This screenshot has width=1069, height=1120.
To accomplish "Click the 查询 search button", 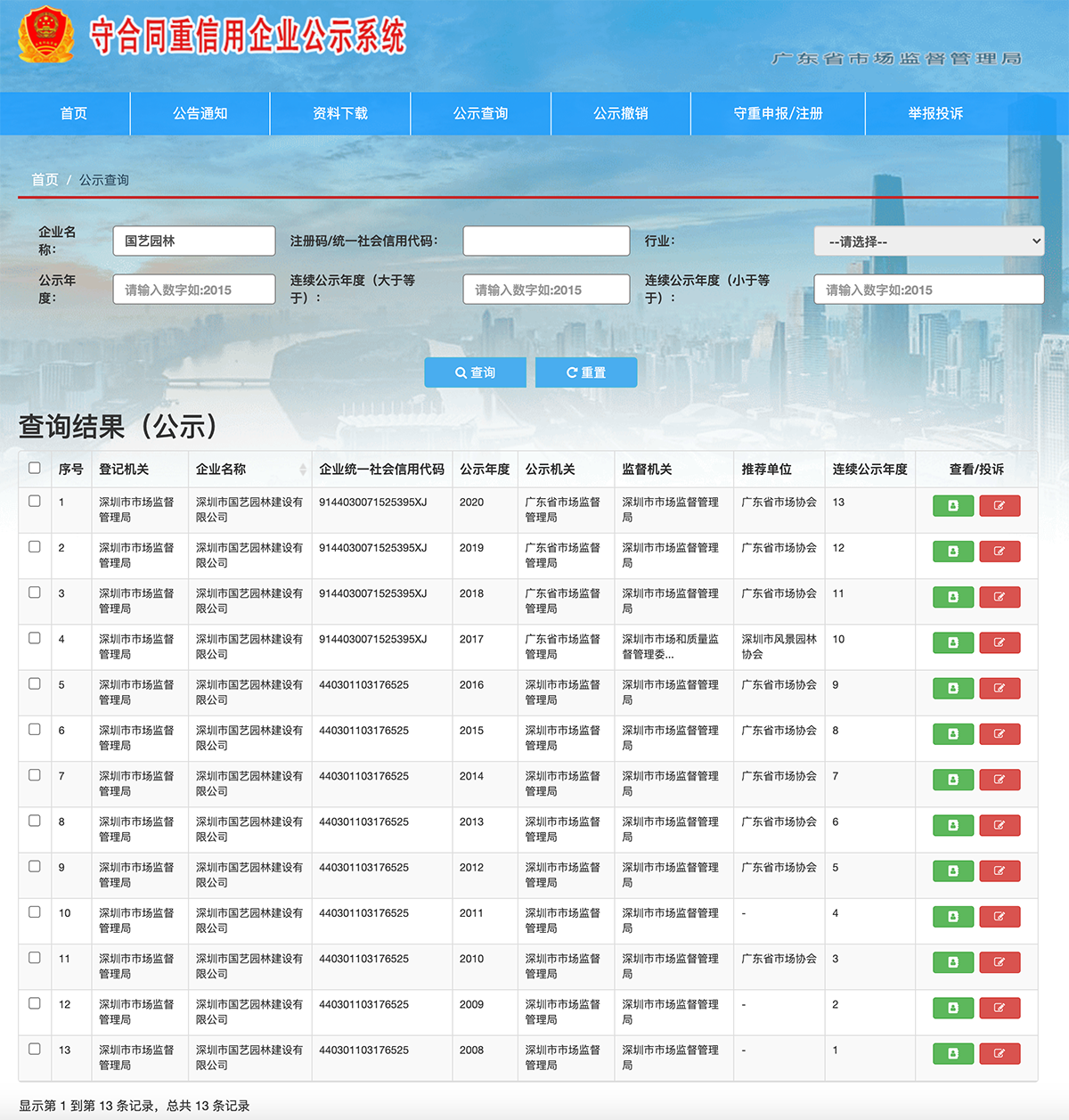I will click(x=475, y=372).
